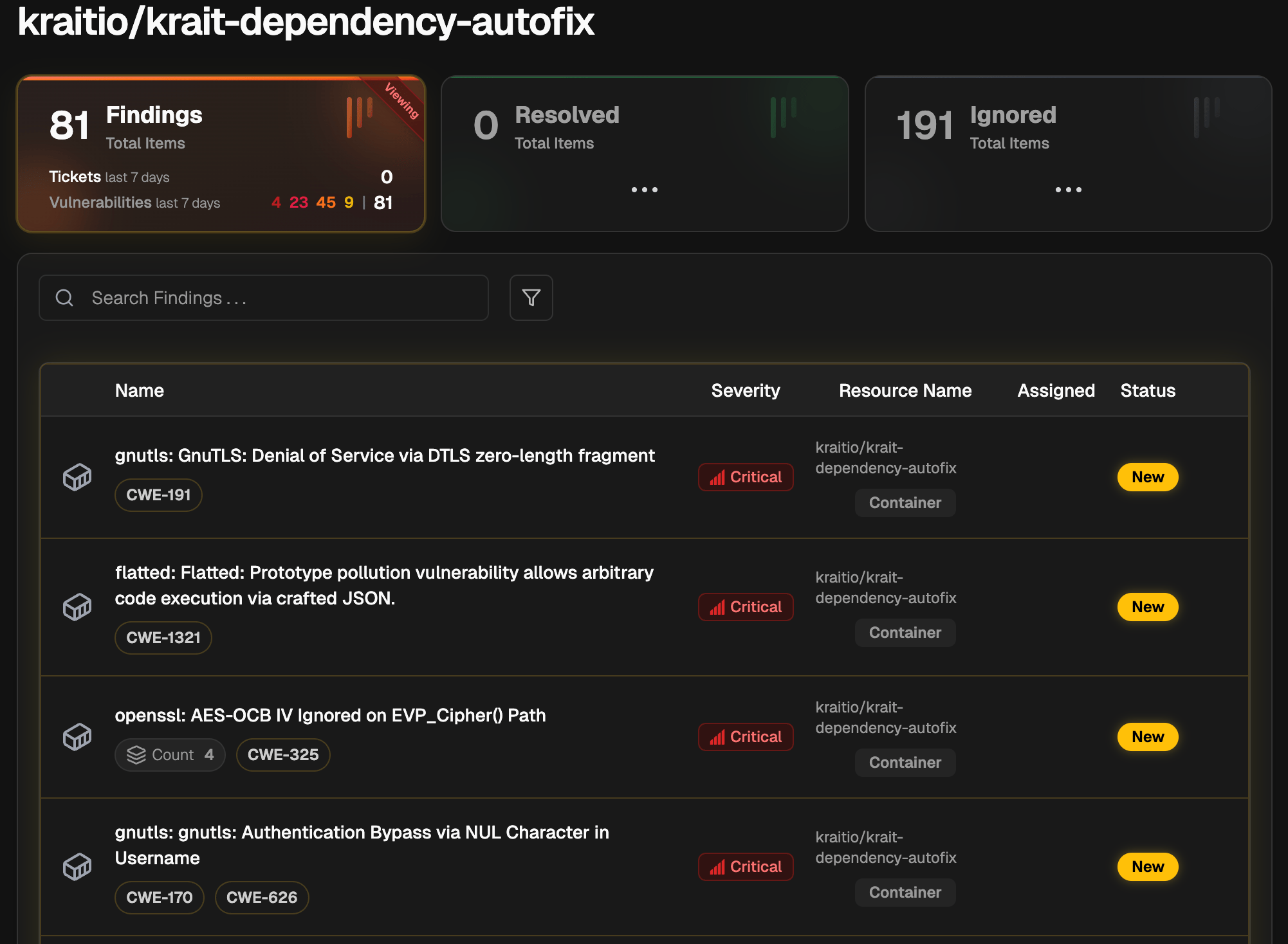The height and width of the screenshot is (944, 1288).
Task: Click New status on openssl row
Action: 1148,737
